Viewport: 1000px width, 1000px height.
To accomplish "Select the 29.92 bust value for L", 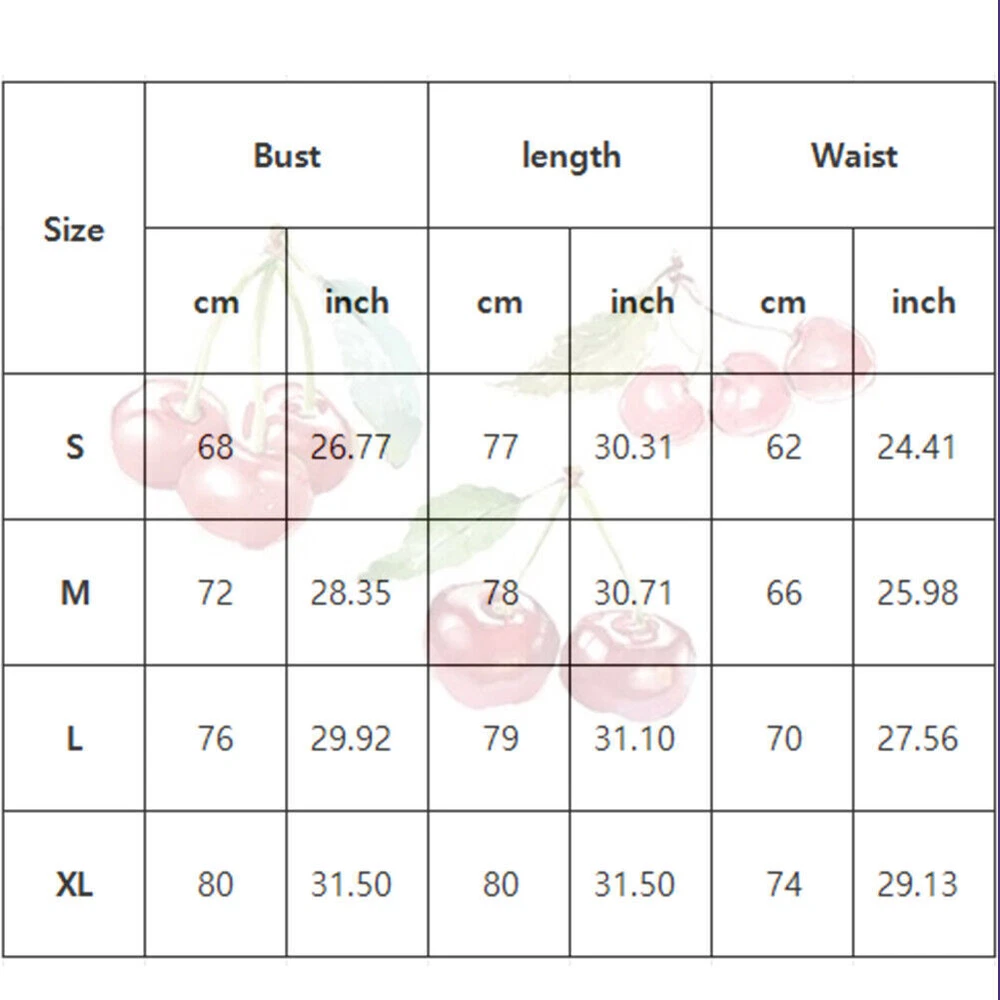I will coord(350,738).
